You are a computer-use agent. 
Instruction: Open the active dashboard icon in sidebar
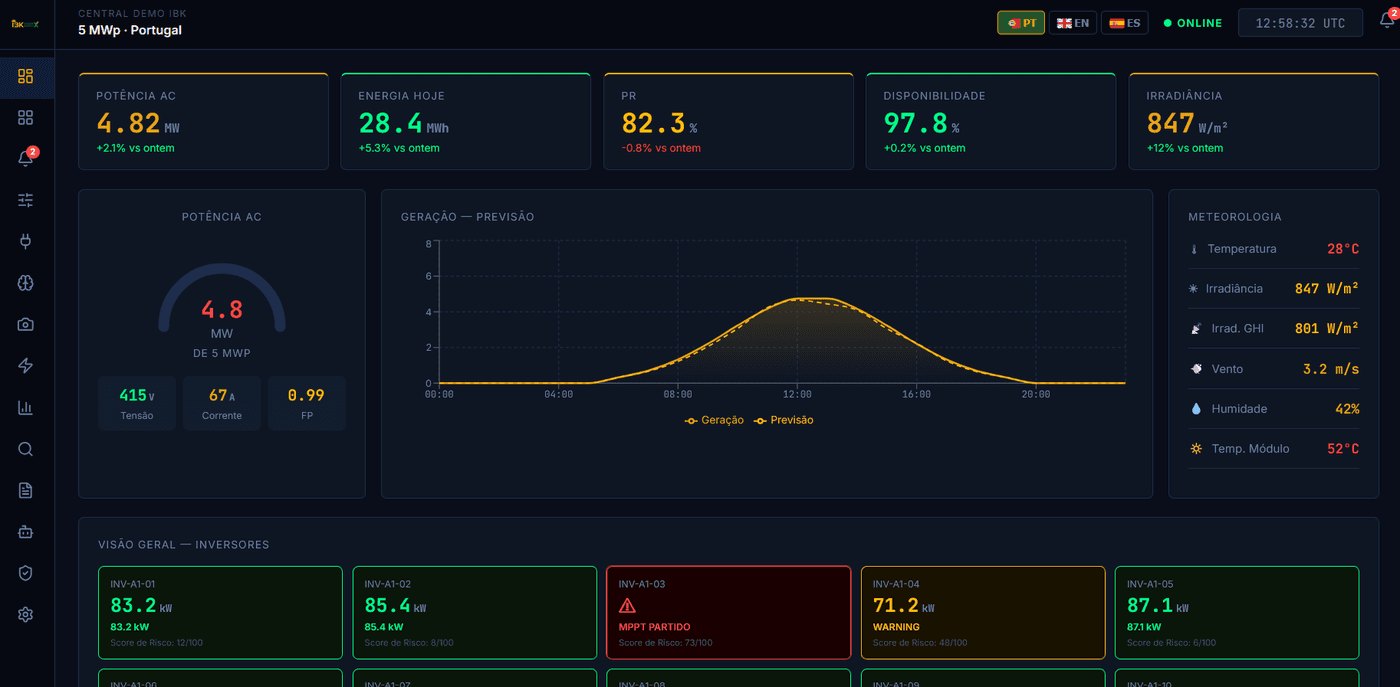tap(26, 76)
